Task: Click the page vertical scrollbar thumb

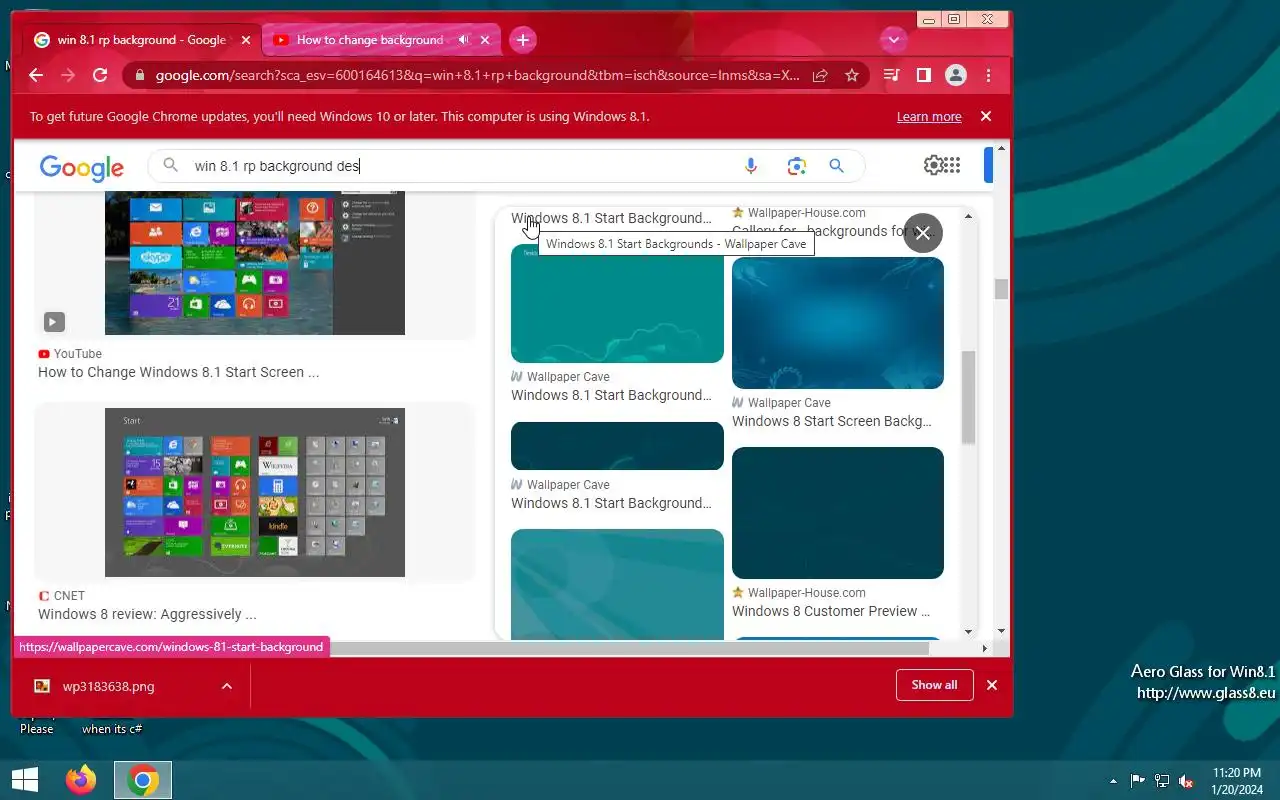Action: [x=1001, y=289]
